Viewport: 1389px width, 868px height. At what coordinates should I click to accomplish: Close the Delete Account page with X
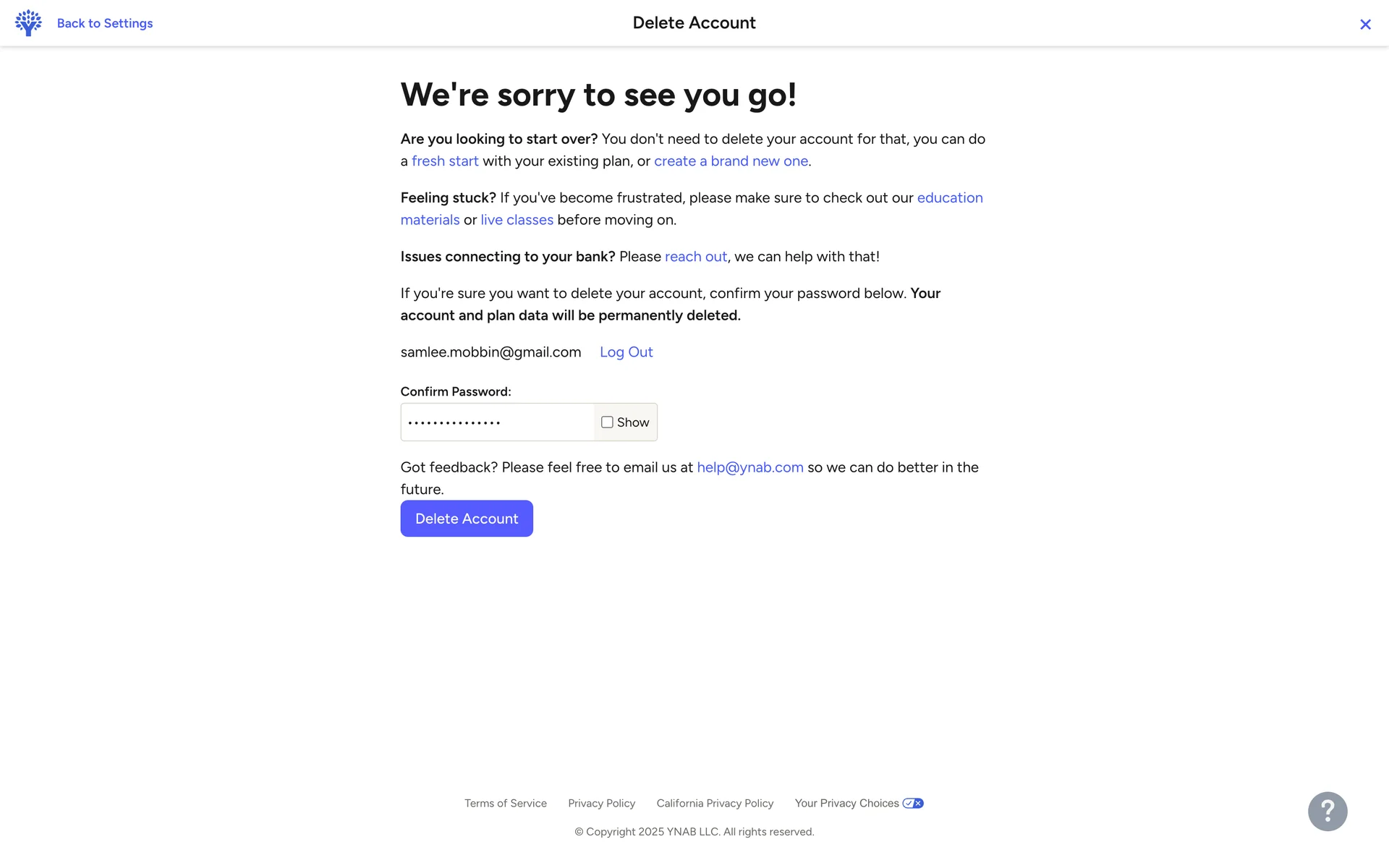click(x=1365, y=25)
